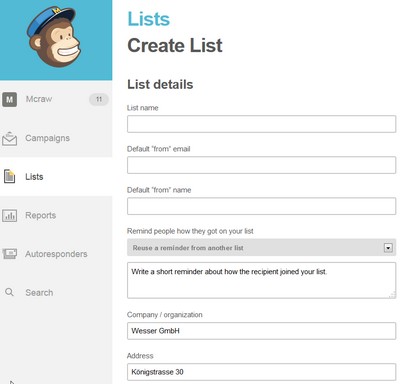This screenshot has height=384, width=400.
Task: Click the Search magnifier icon
Action: point(9,292)
